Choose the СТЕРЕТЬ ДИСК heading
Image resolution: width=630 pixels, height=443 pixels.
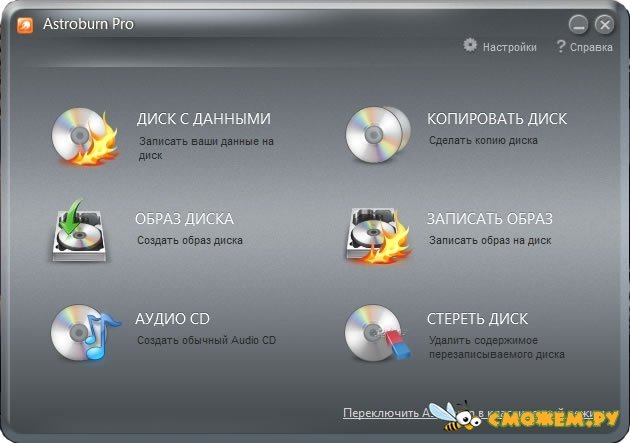click(477, 319)
